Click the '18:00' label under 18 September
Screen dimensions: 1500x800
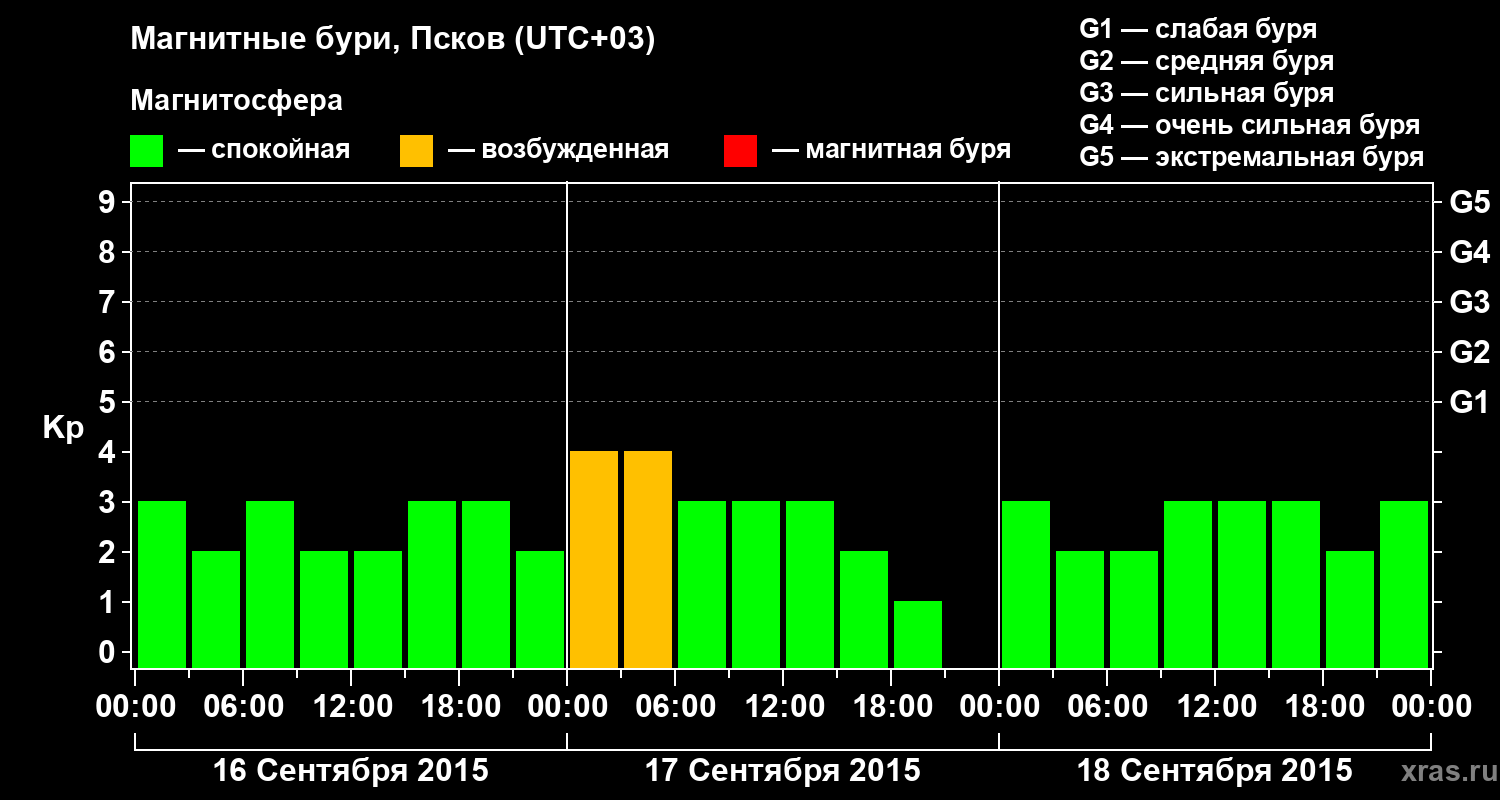(1323, 707)
